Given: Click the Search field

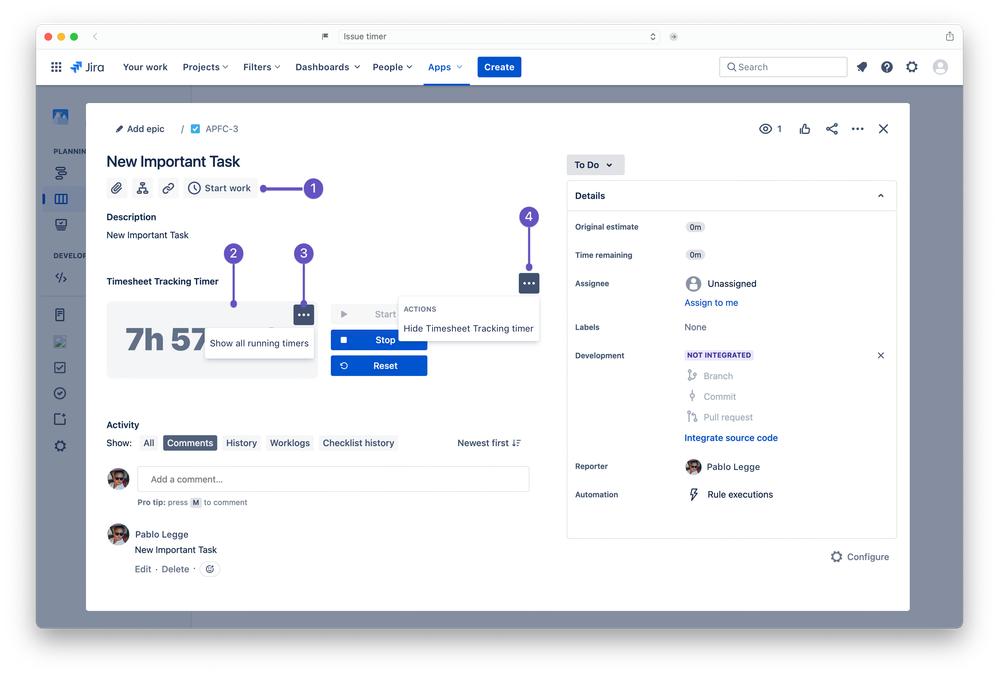Looking at the screenshot, I should click(x=783, y=67).
